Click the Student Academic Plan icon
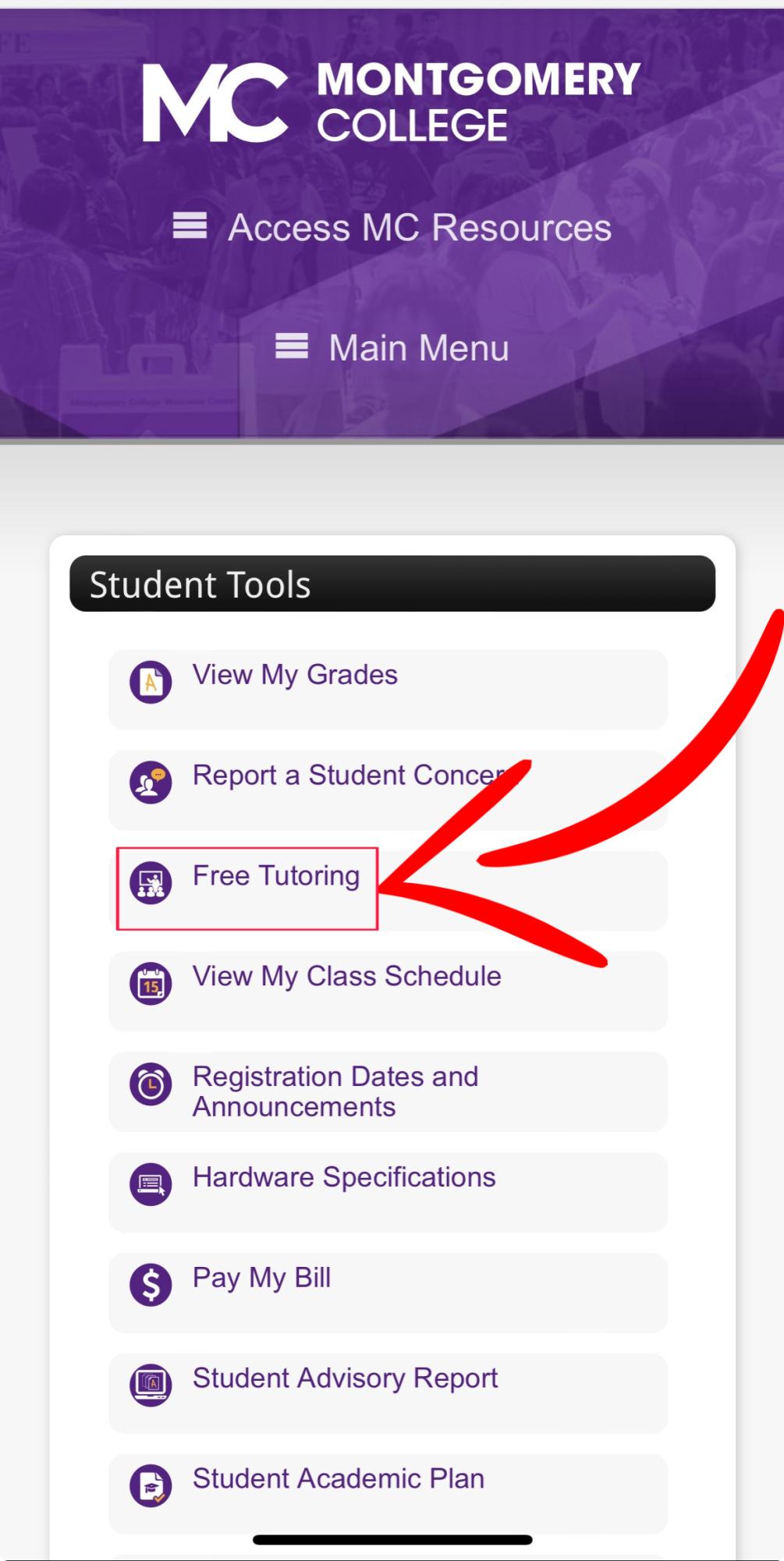This screenshot has height=1561, width=784. (x=151, y=1485)
